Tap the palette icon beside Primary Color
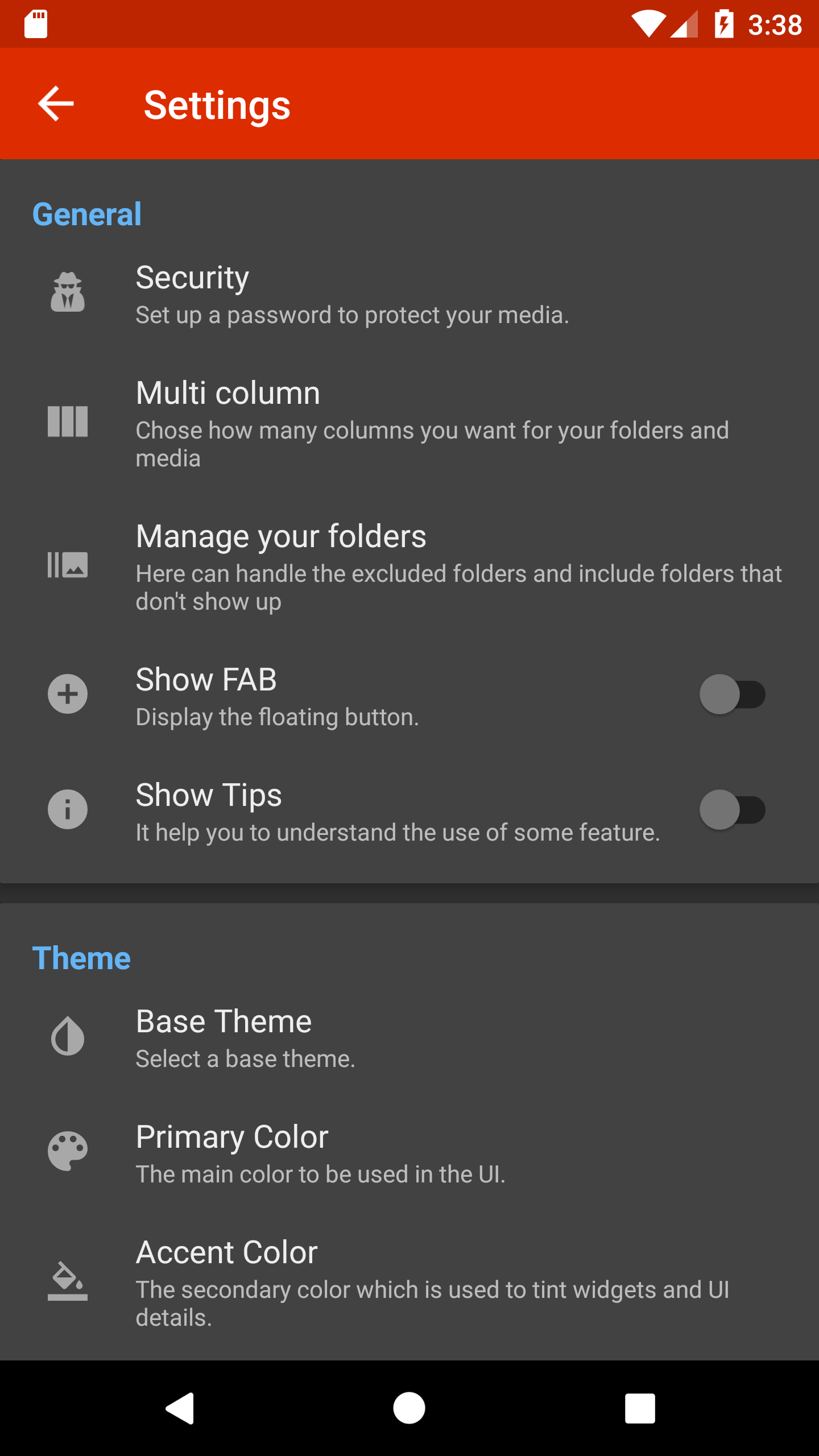 coord(68,1152)
